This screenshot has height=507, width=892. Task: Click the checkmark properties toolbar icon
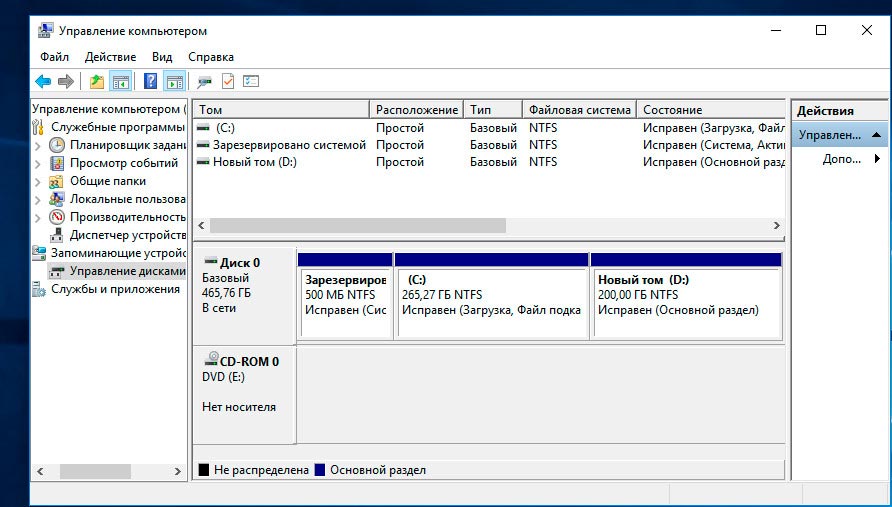tap(228, 82)
